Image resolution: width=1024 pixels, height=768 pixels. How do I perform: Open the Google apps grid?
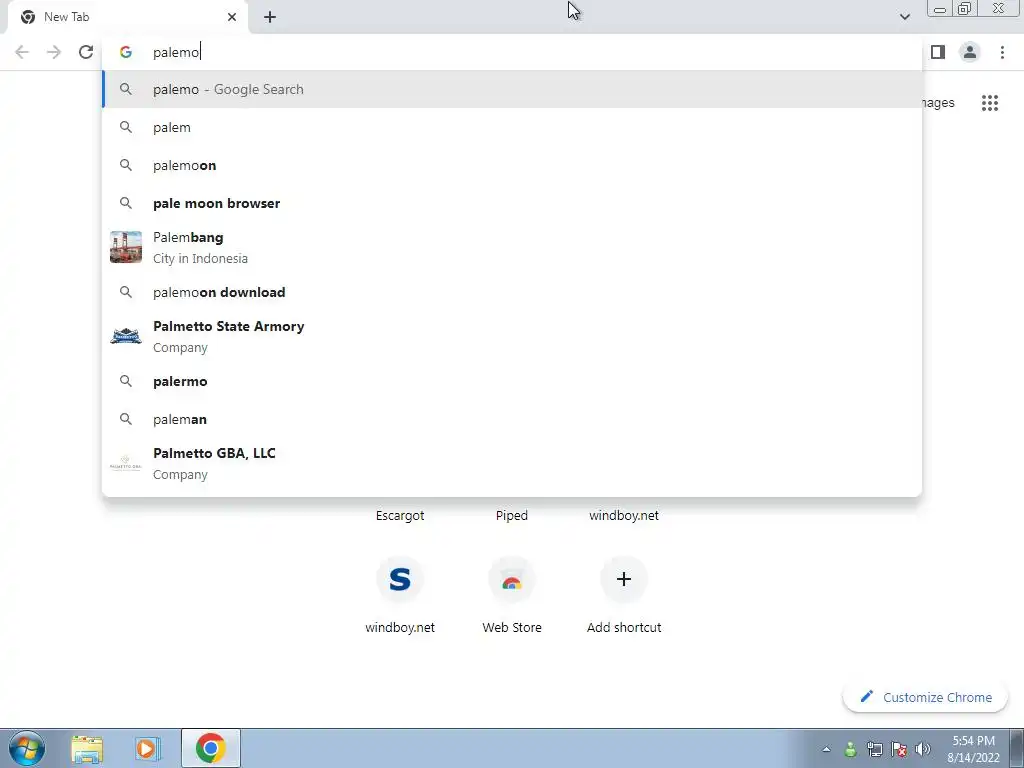coord(990,103)
